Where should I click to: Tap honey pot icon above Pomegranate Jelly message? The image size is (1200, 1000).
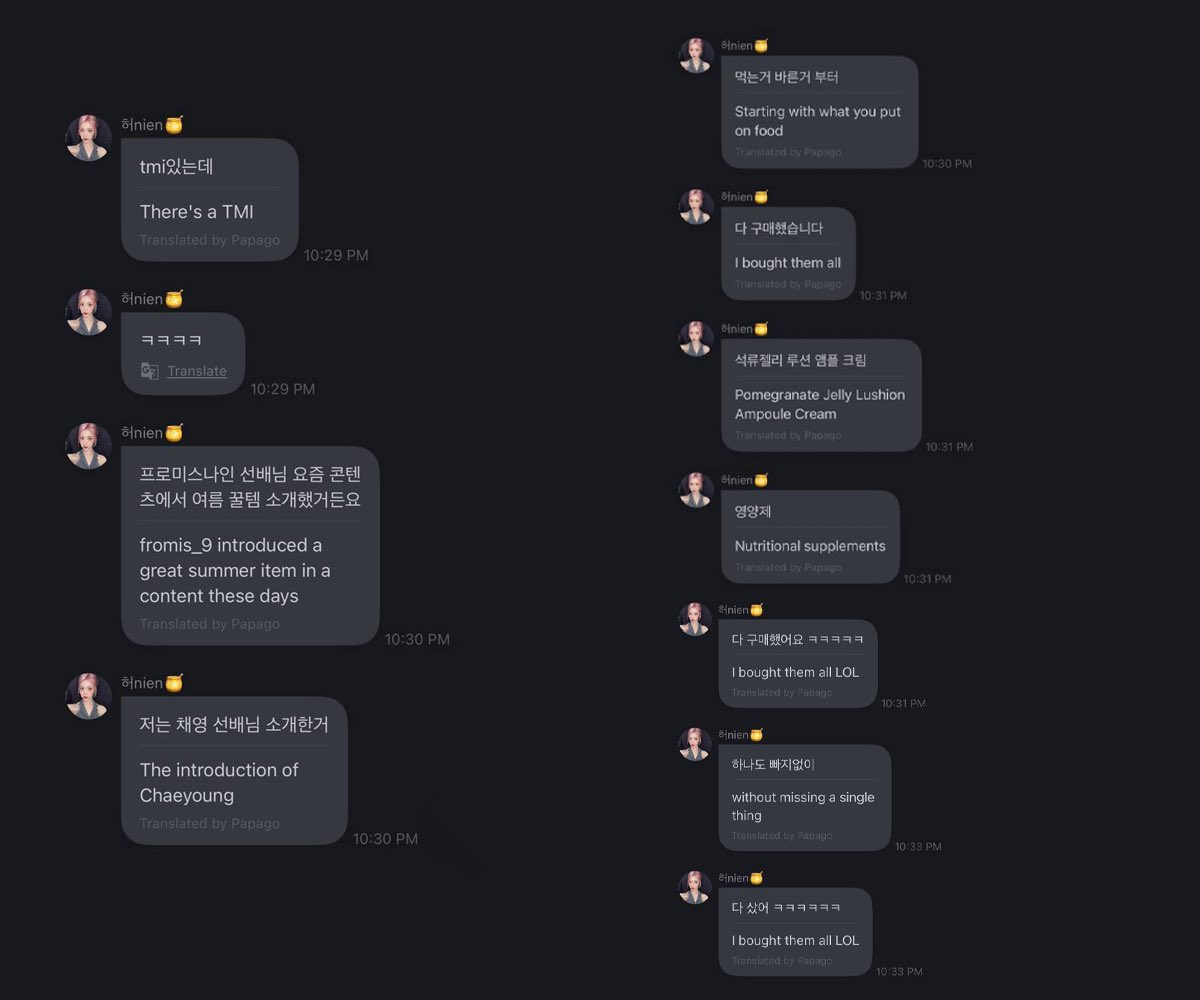[x=761, y=328]
